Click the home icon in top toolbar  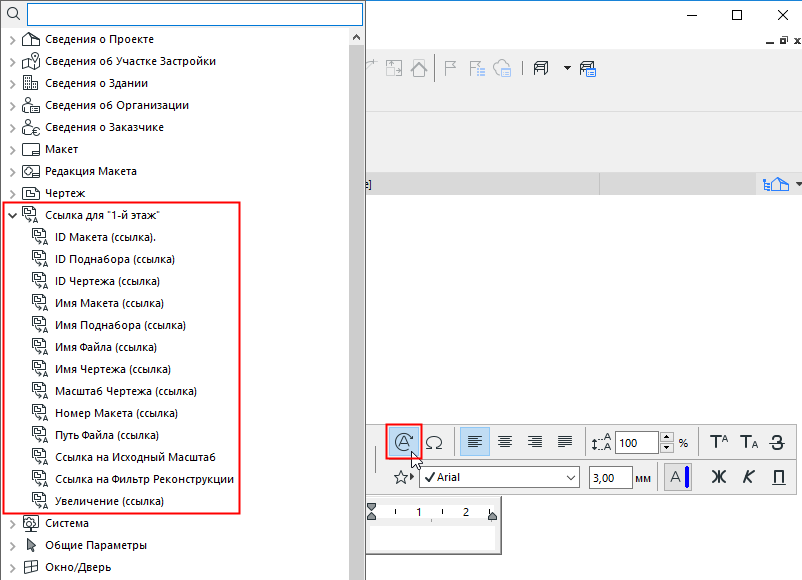tap(419, 68)
